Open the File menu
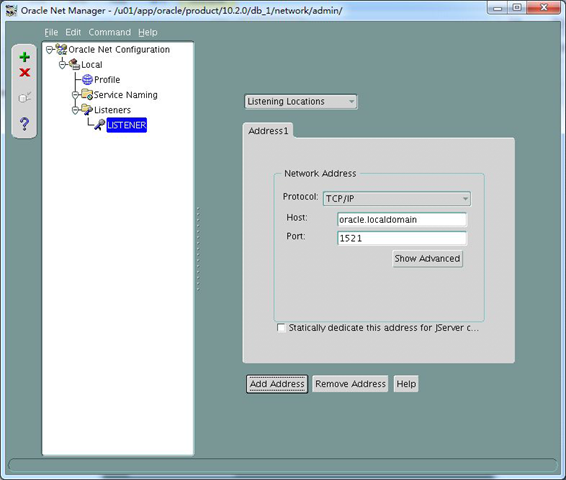This screenshot has height=480, width=566. tap(51, 32)
